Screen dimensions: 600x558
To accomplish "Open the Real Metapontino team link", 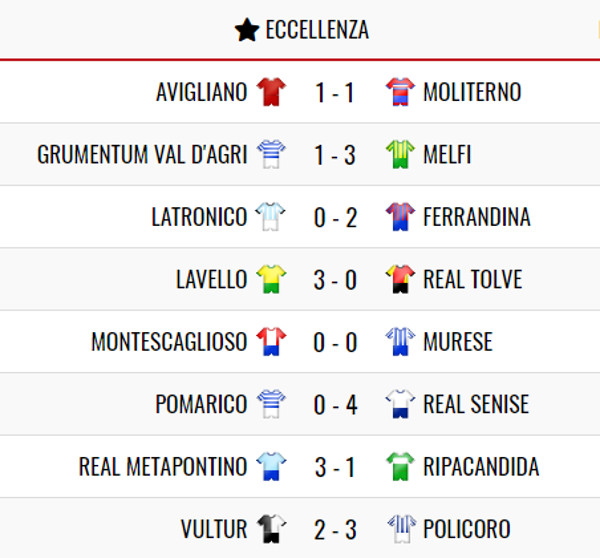I will tap(163, 467).
